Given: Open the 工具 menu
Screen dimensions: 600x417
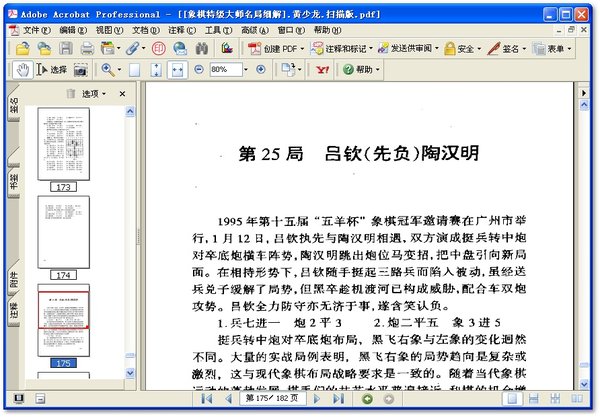Looking at the screenshot, I should pos(218,30).
